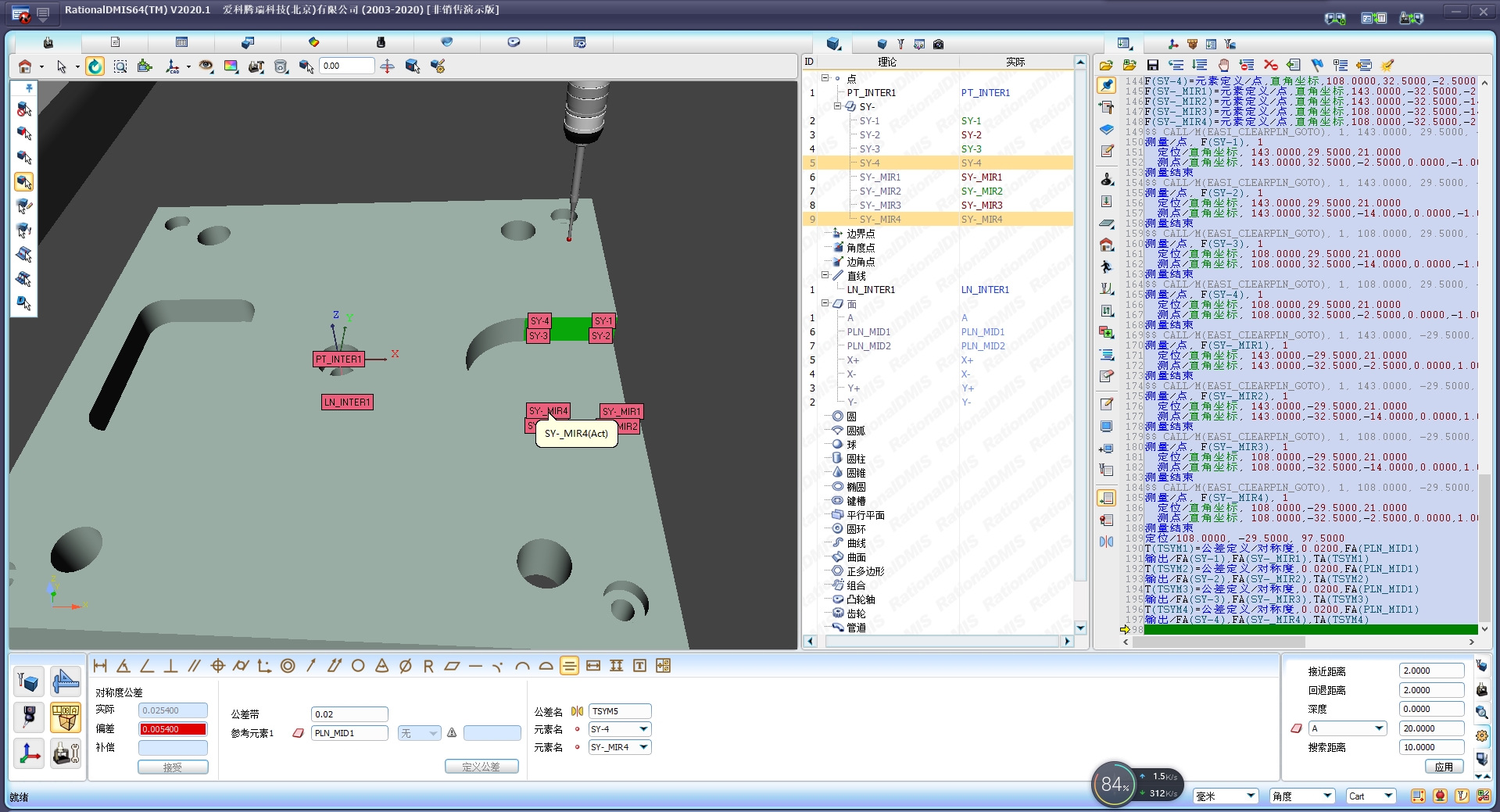Collapse the 直线 lines tree node
This screenshot has width=1500, height=812.
point(825,275)
